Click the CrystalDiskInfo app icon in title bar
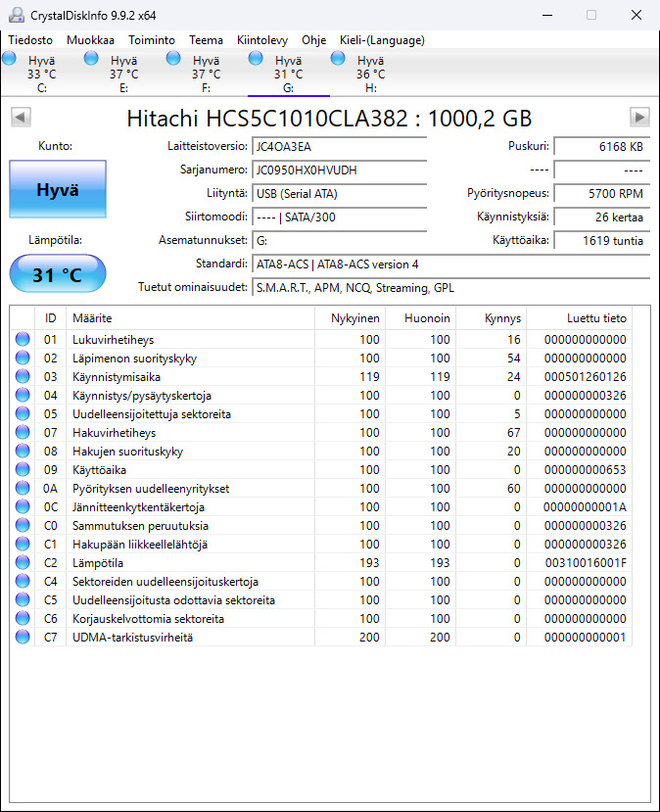This screenshot has height=812, width=660. [x=16, y=15]
